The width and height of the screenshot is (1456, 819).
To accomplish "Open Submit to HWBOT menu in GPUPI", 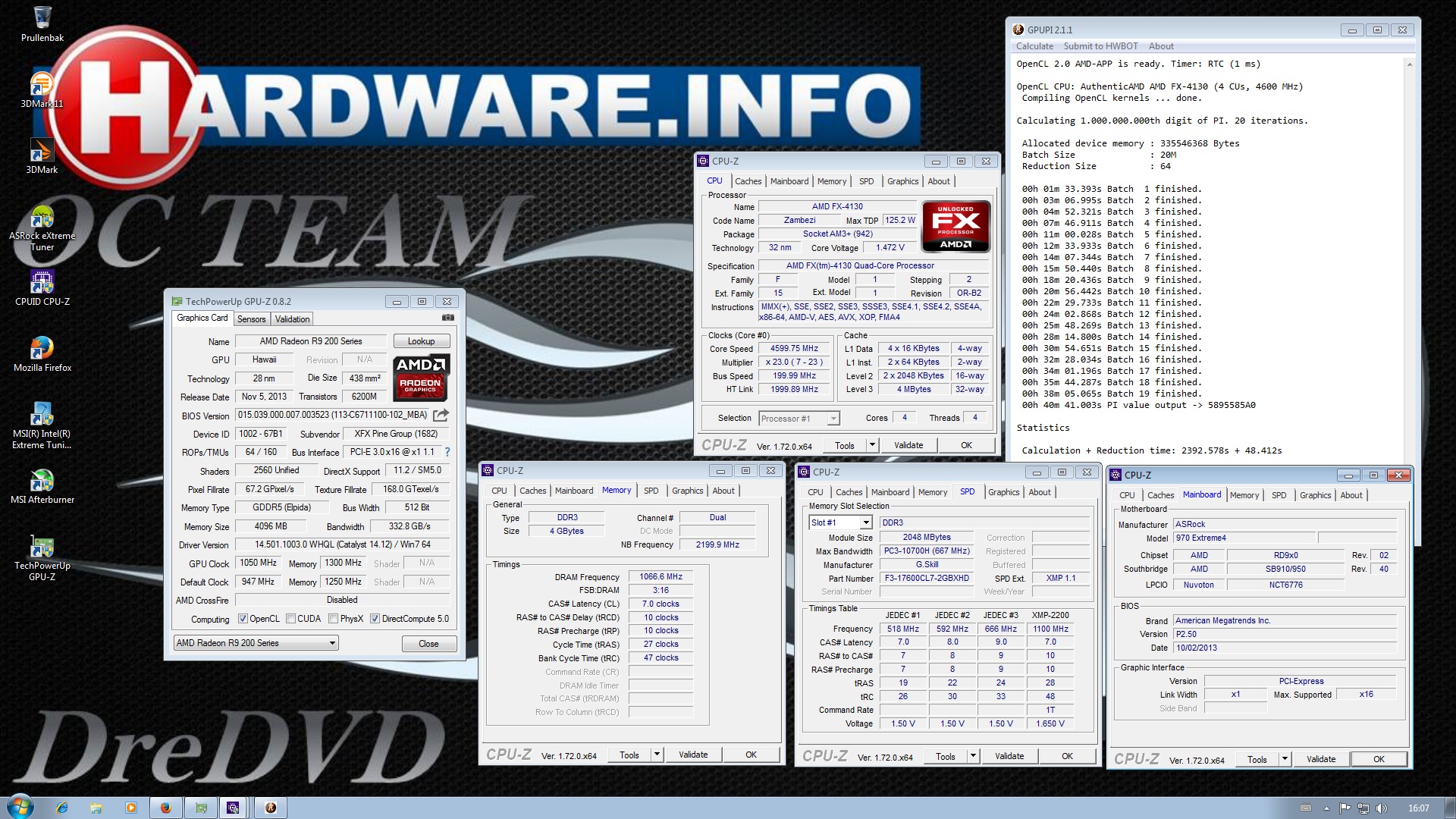I will 1100,46.
